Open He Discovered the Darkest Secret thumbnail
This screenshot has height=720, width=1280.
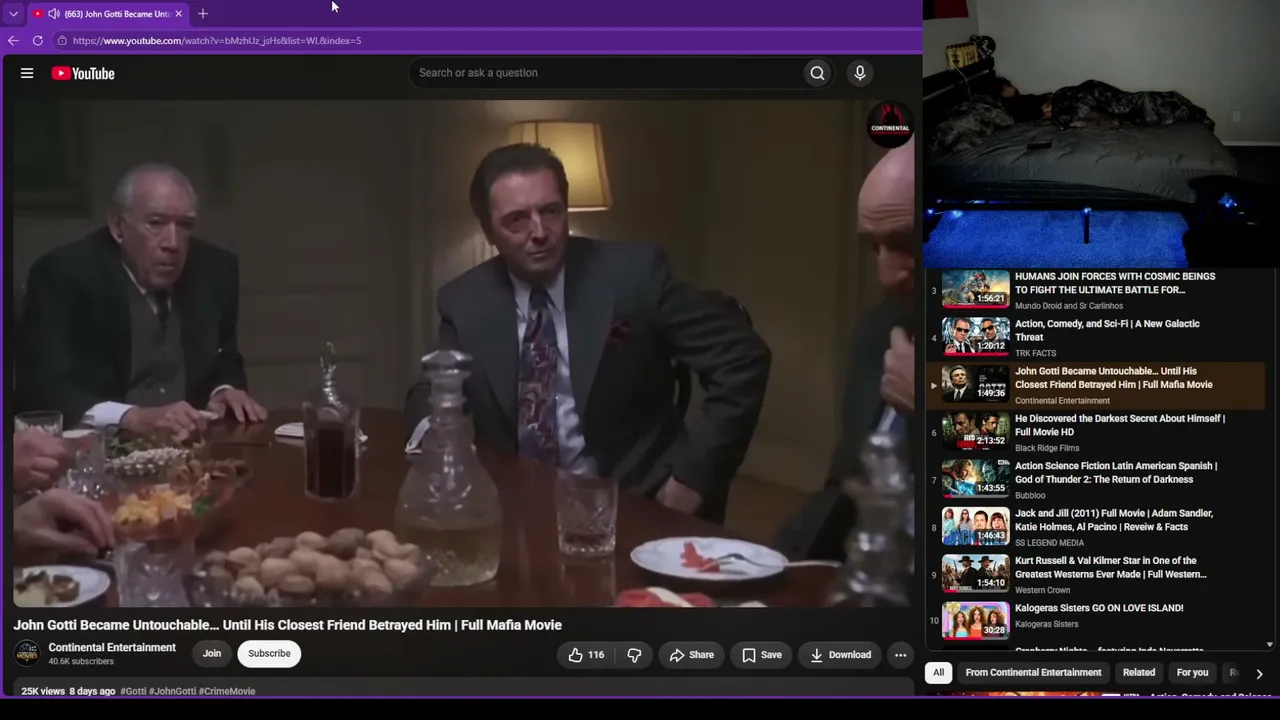pyautogui.click(x=976, y=432)
